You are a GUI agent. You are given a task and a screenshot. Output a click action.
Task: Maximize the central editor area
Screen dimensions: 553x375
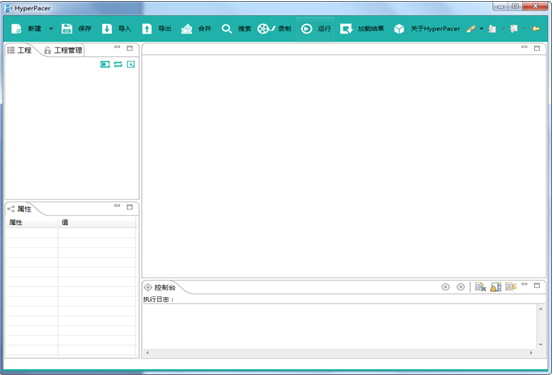pos(537,48)
